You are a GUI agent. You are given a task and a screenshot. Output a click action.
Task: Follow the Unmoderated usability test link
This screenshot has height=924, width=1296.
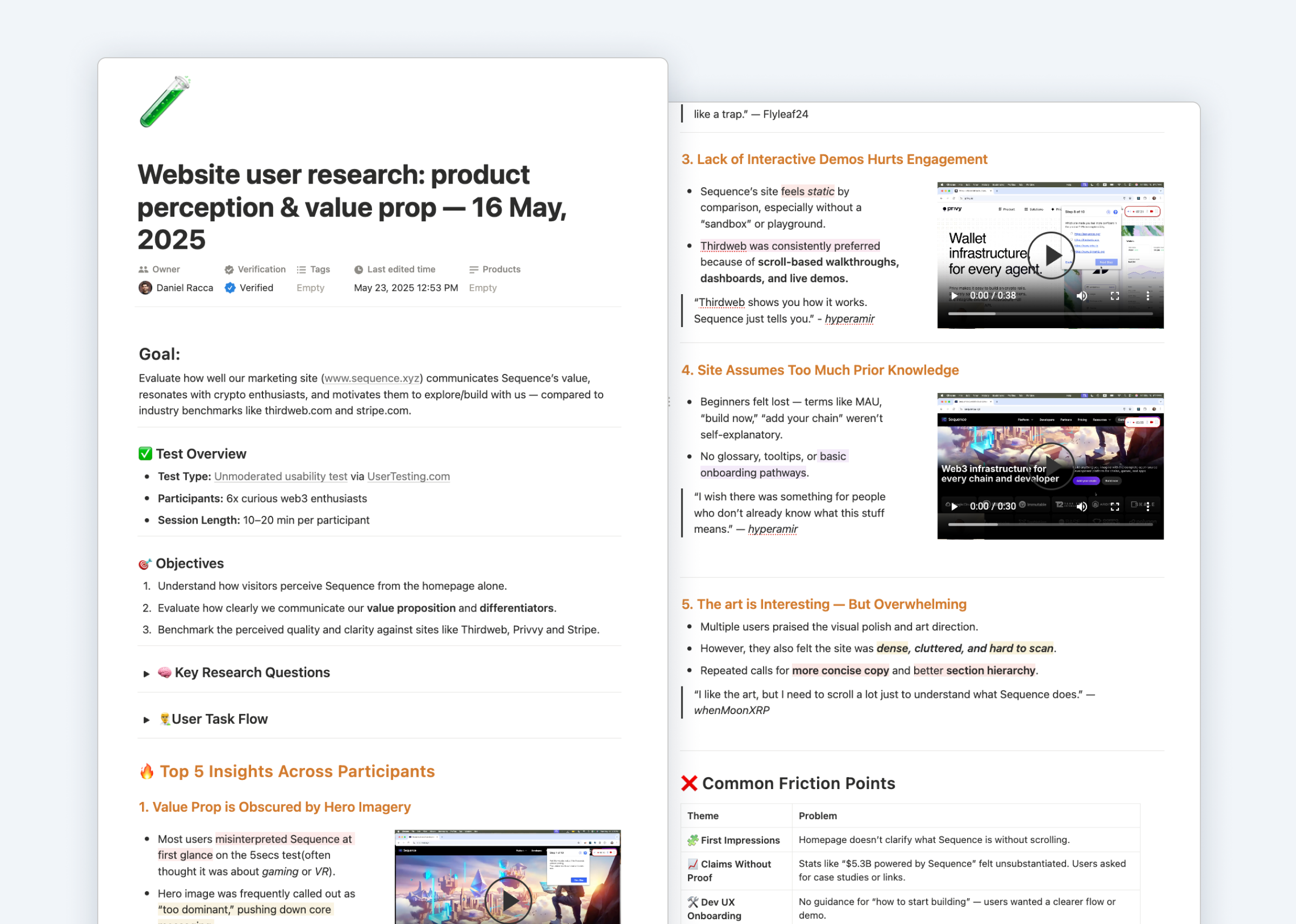(281, 477)
